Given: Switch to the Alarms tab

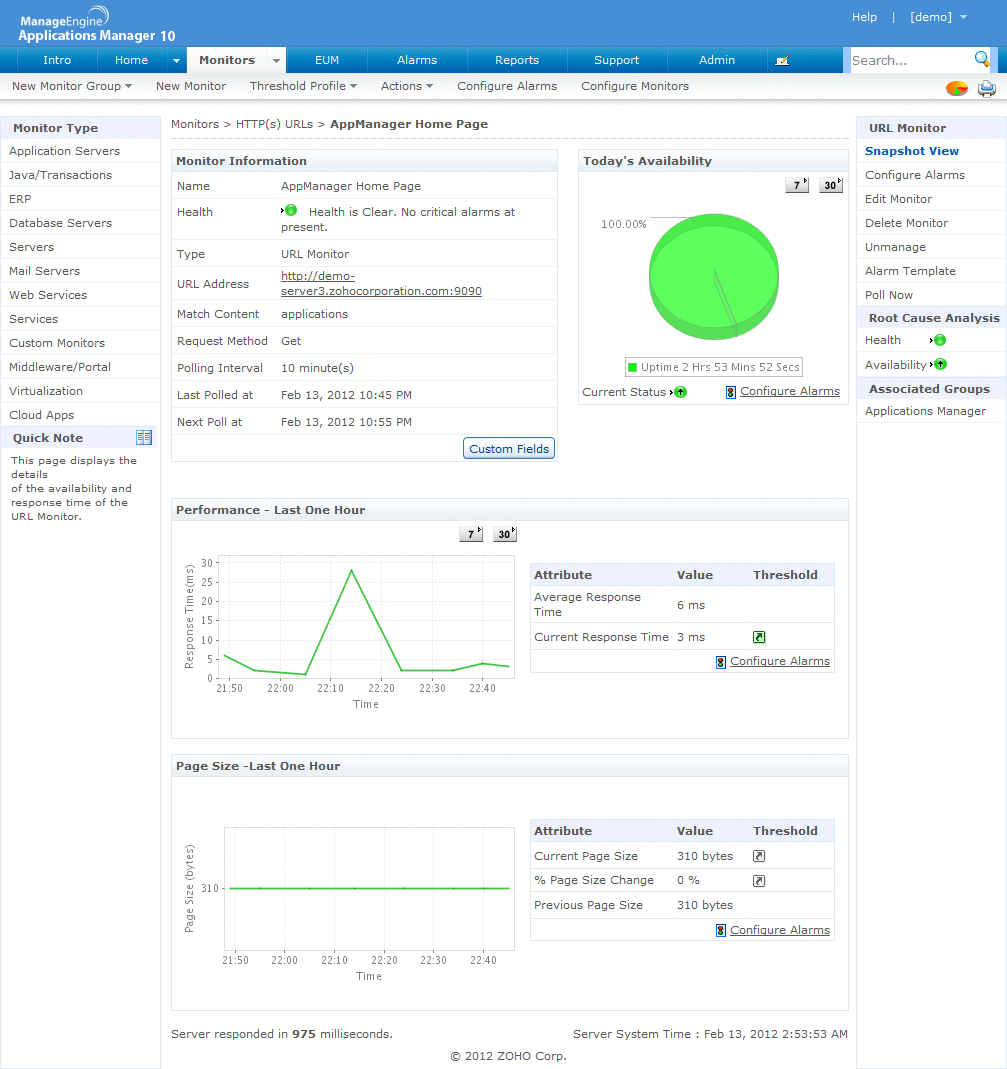Looking at the screenshot, I should pyautogui.click(x=417, y=60).
